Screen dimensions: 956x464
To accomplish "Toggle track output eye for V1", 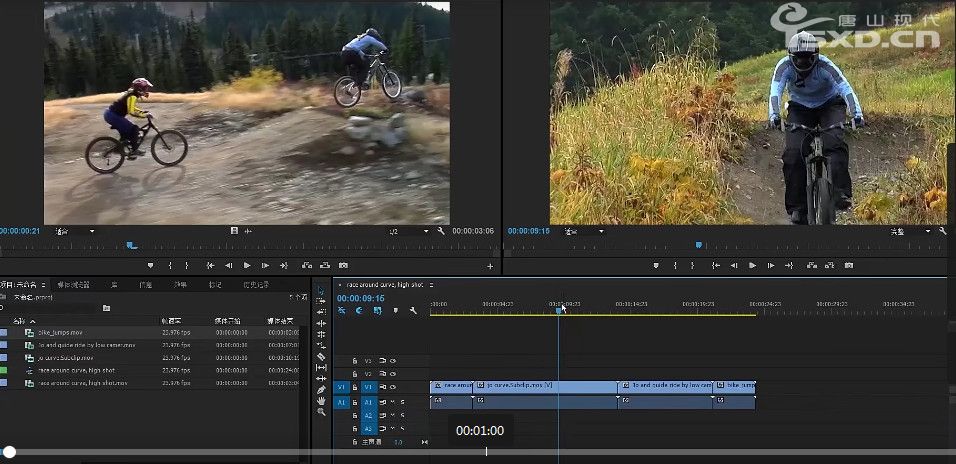I will [393, 387].
